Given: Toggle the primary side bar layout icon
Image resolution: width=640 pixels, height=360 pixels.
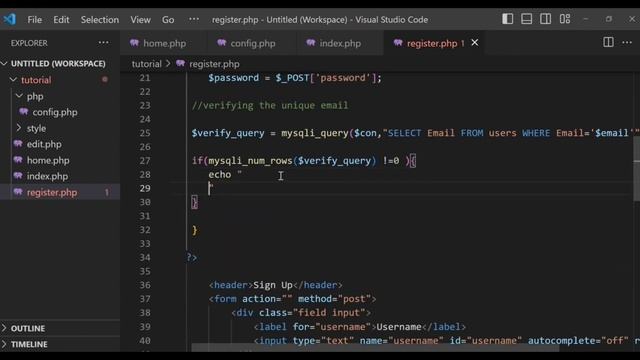Looking at the screenshot, I should (x=507, y=19).
